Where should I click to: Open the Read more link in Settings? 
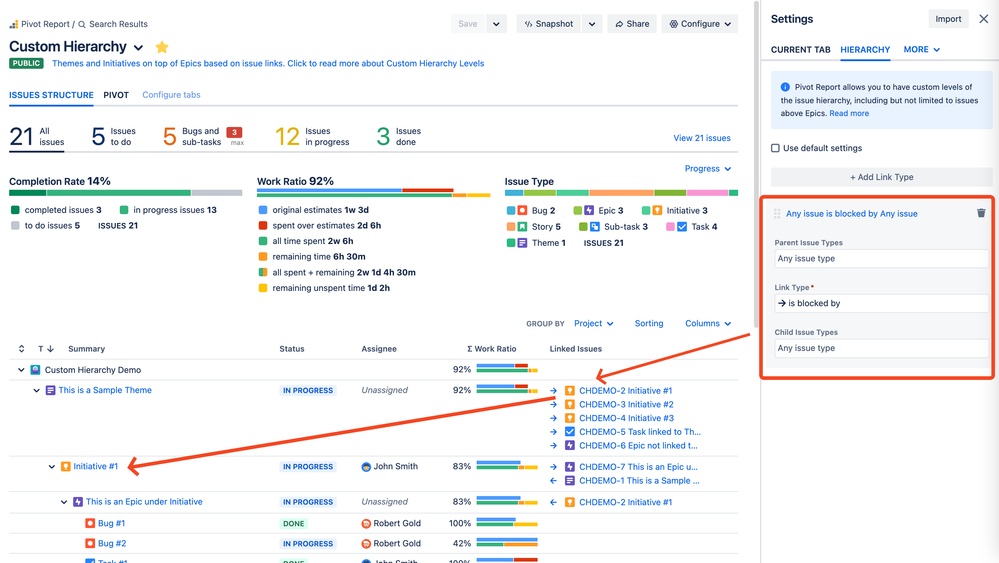coord(849,113)
